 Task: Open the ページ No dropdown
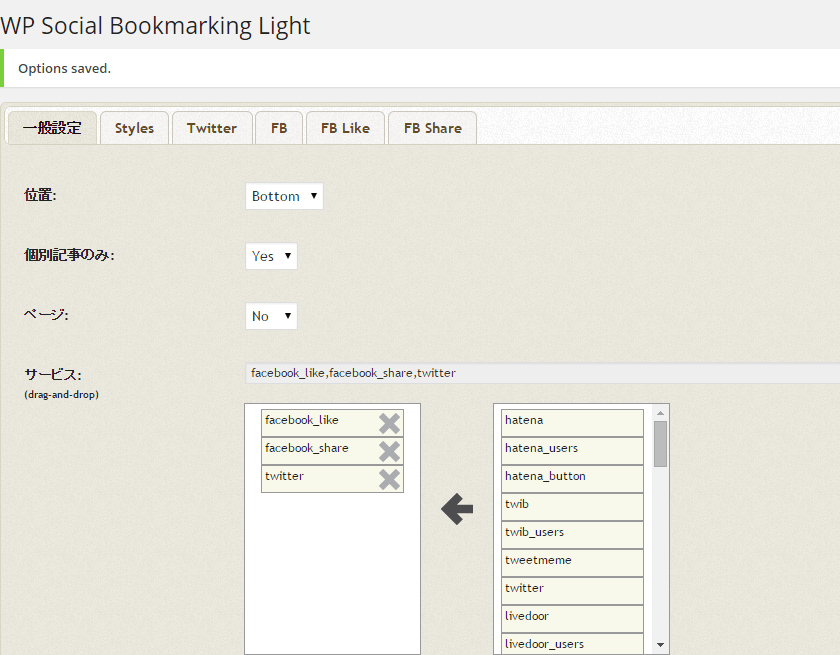coord(271,316)
